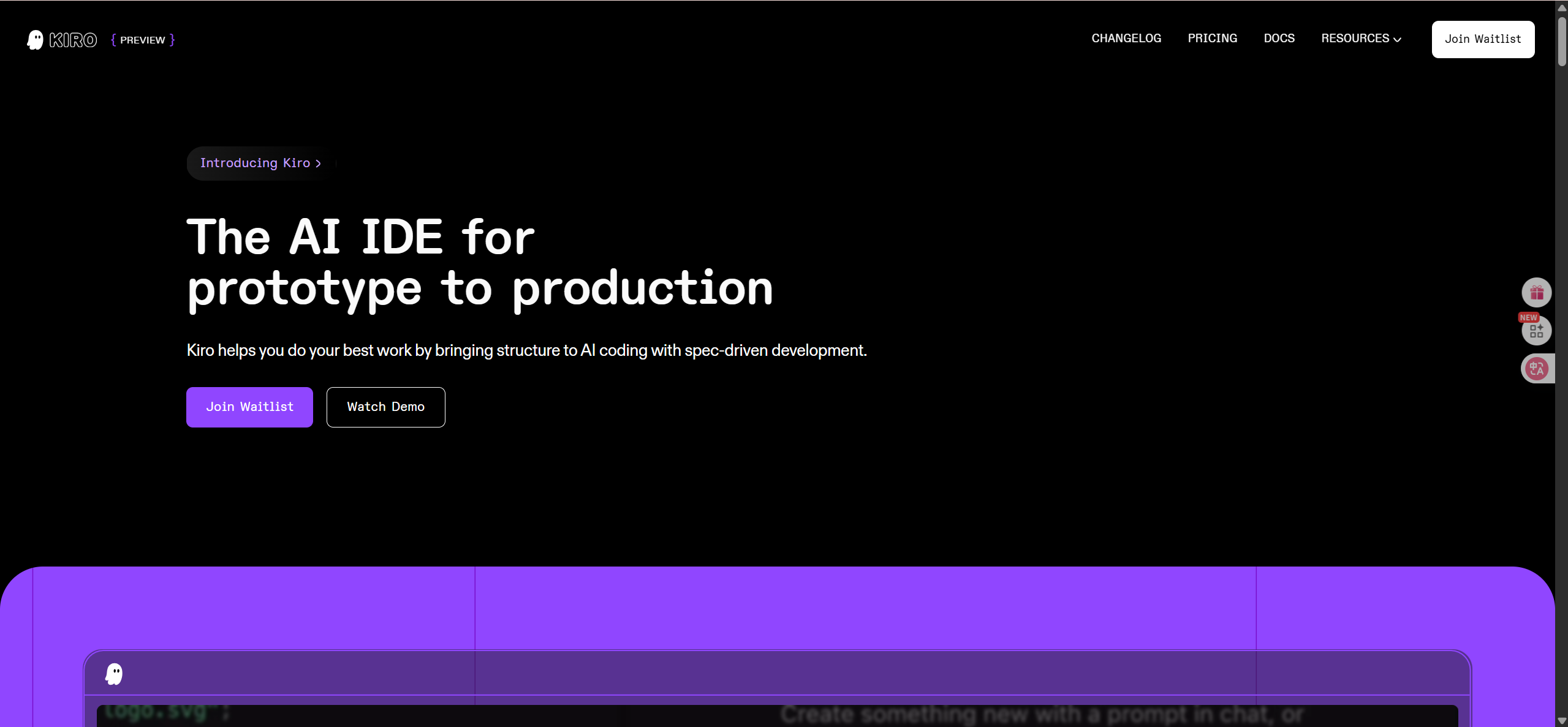Click the KIRO wordmark text
This screenshot has width=1568, height=727.
[x=73, y=40]
